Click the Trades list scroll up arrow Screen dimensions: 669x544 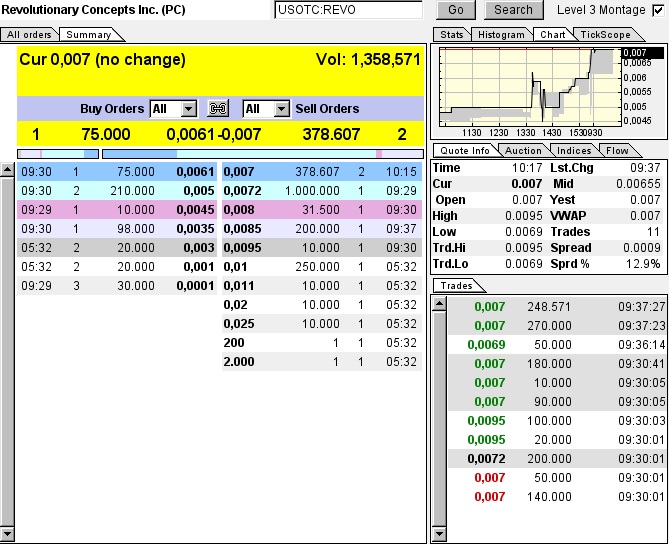pos(439,304)
